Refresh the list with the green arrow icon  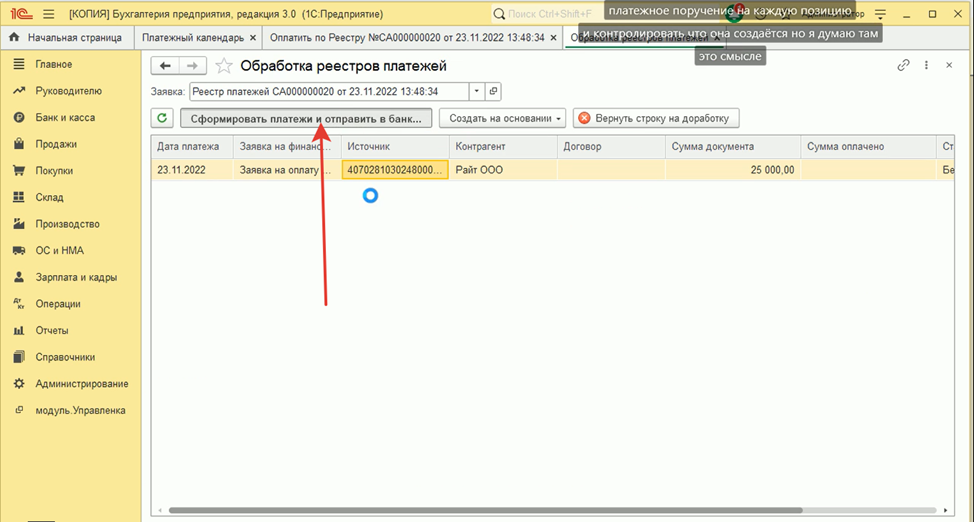coord(162,118)
